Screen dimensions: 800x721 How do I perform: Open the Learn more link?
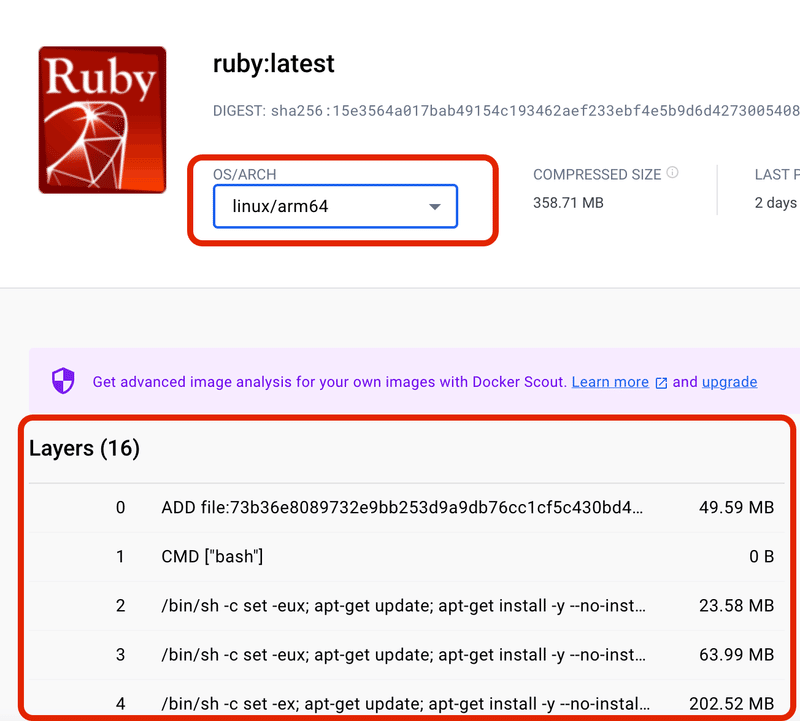tap(610, 381)
